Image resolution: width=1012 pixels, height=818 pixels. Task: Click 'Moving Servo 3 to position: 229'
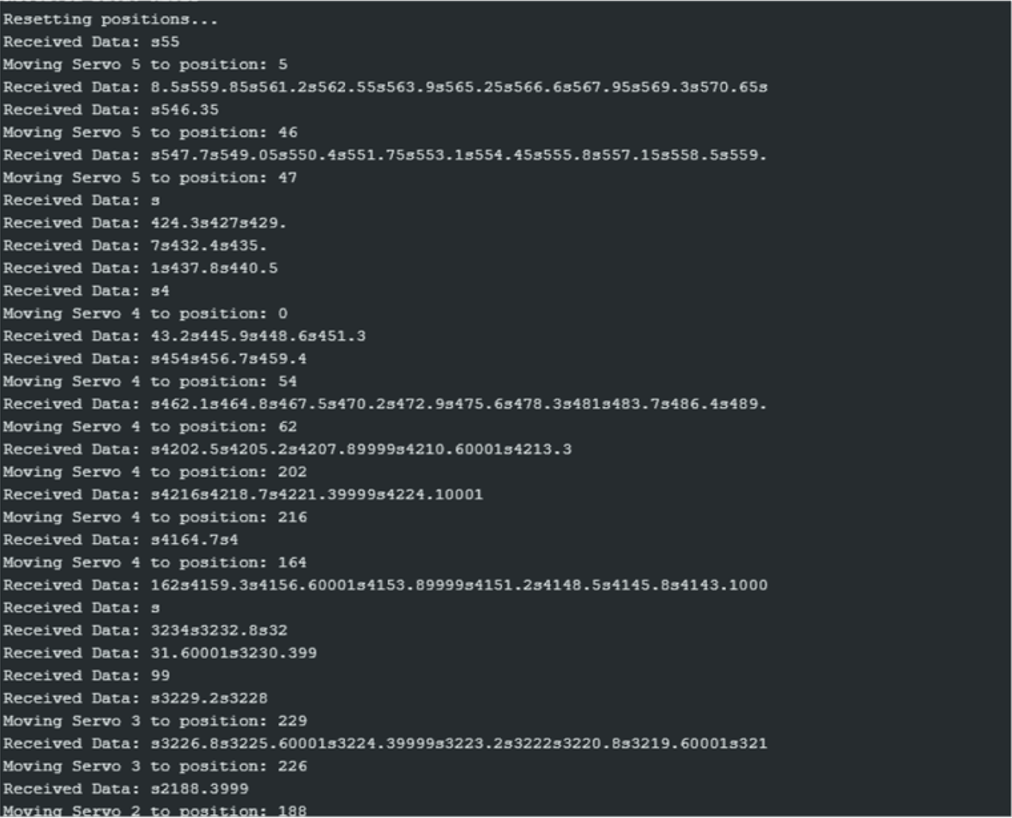tap(155, 721)
